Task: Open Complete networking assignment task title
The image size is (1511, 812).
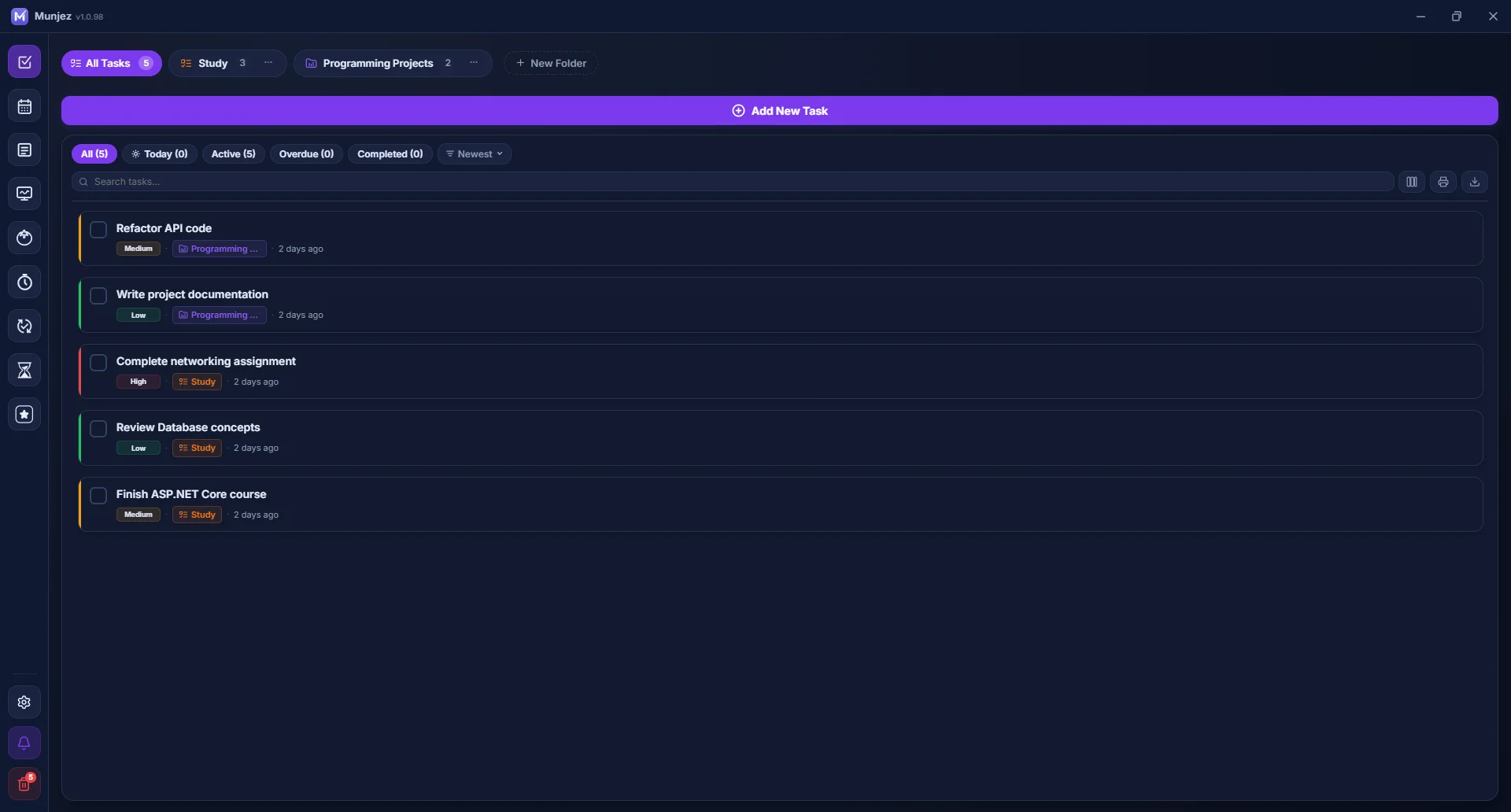Action: click(206, 361)
